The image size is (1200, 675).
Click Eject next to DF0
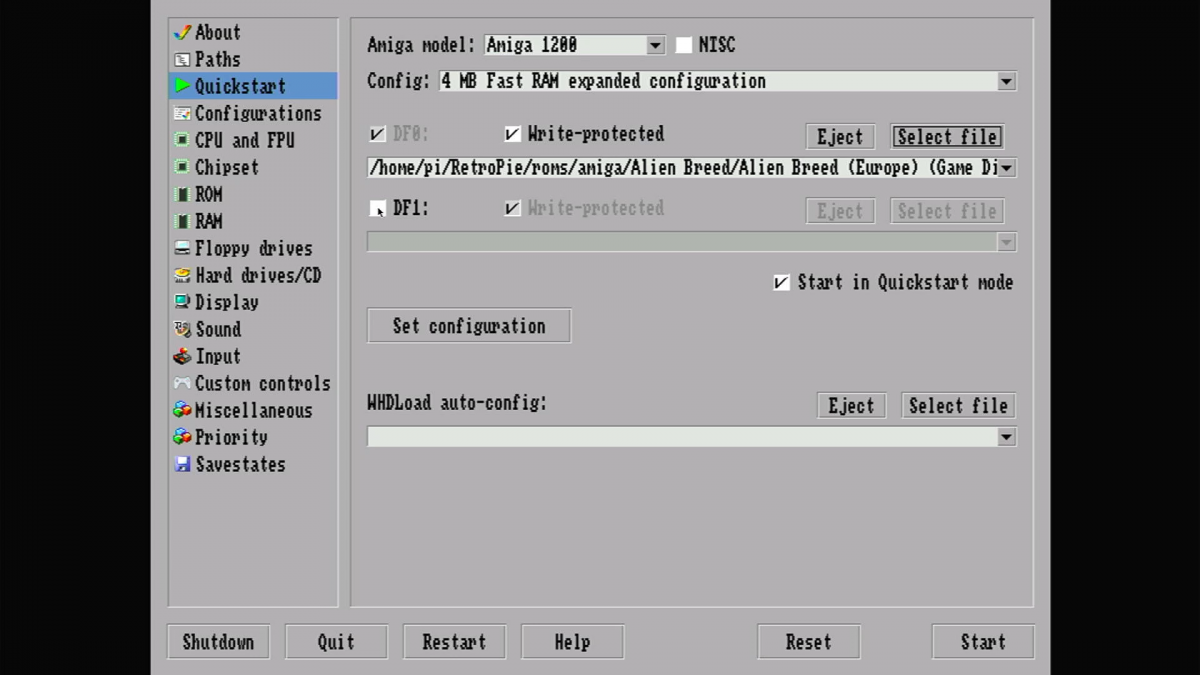tap(839, 136)
